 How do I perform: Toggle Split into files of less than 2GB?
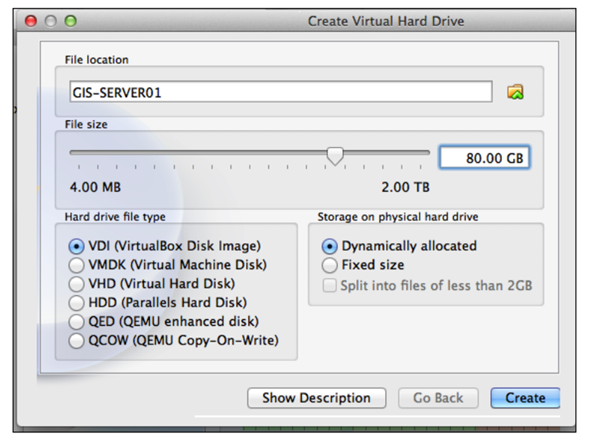(x=329, y=286)
